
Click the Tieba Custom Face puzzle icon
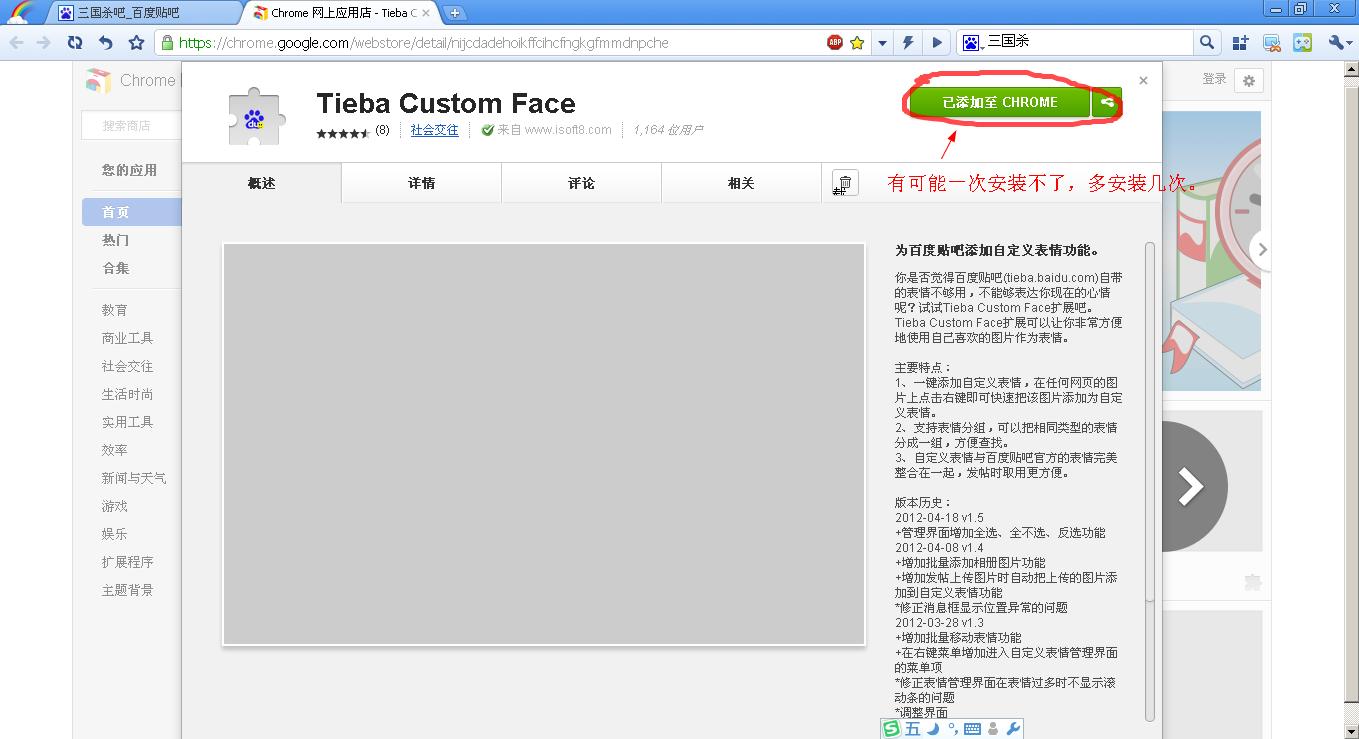[x=255, y=118]
